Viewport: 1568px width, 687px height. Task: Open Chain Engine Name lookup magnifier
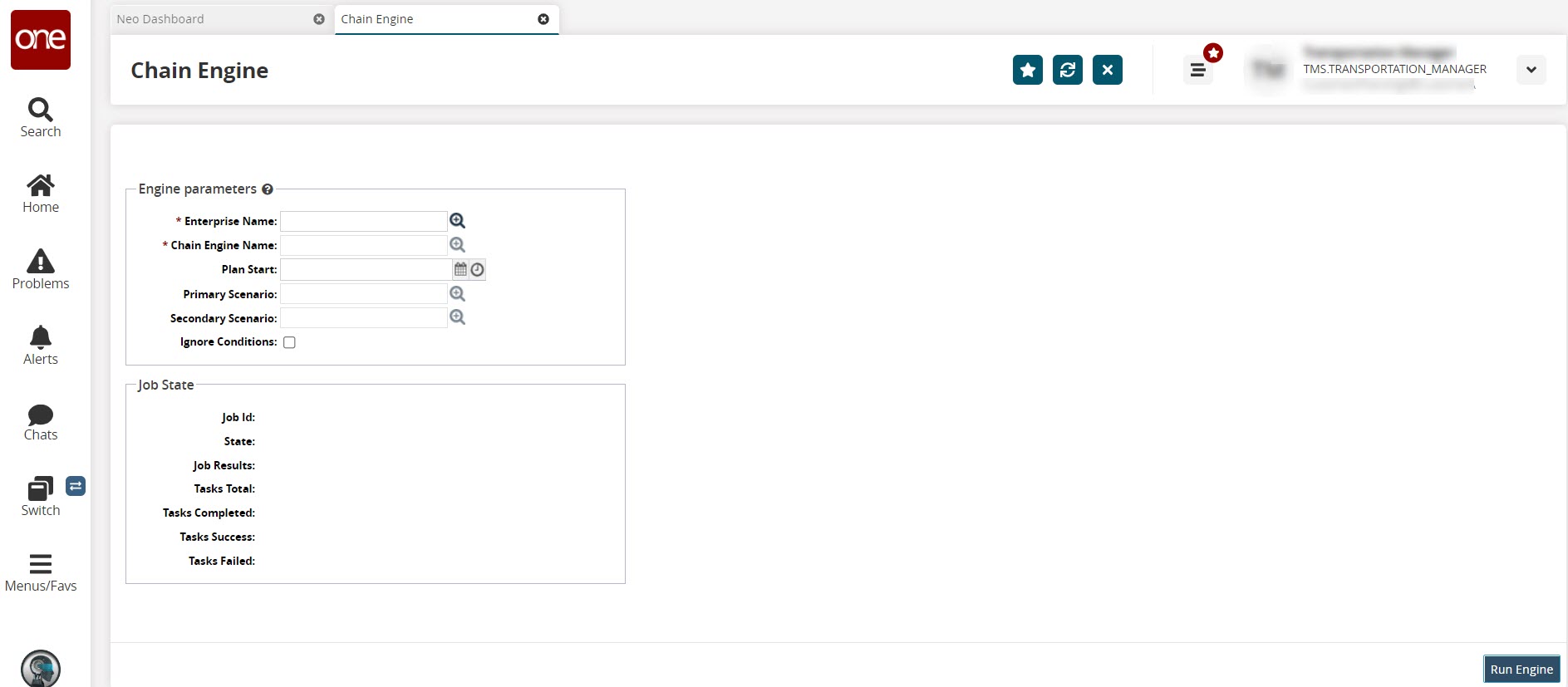pyautogui.click(x=457, y=245)
